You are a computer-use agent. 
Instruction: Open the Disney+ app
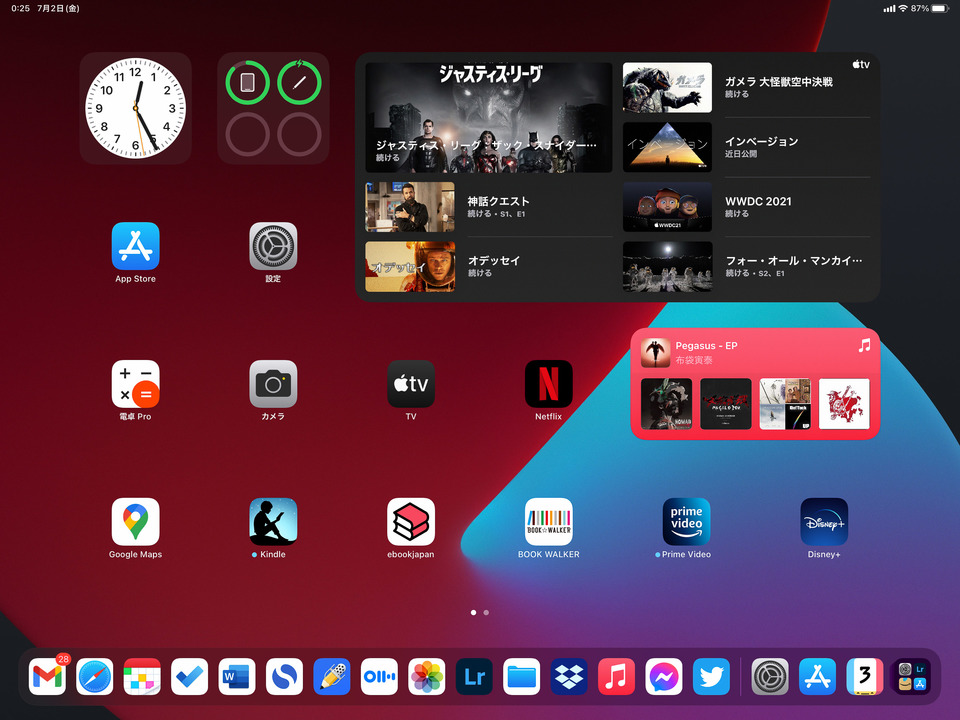click(x=823, y=518)
